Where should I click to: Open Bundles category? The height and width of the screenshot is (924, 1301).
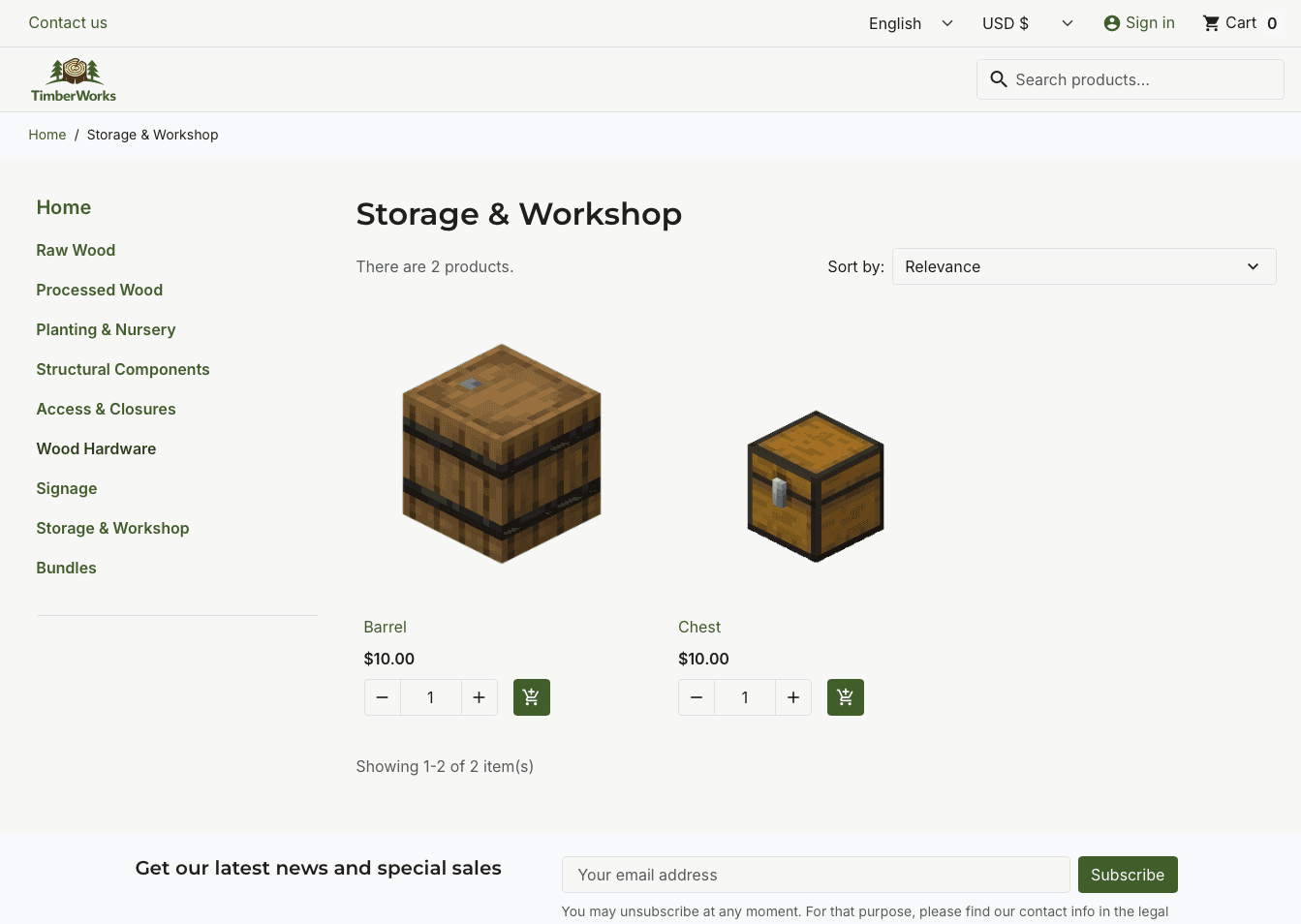click(66, 568)
